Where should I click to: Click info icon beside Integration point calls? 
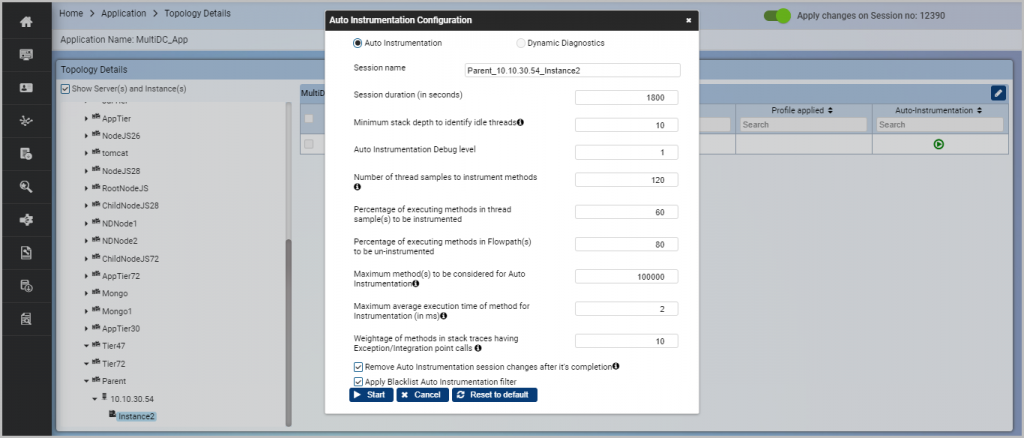[x=478, y=349]
